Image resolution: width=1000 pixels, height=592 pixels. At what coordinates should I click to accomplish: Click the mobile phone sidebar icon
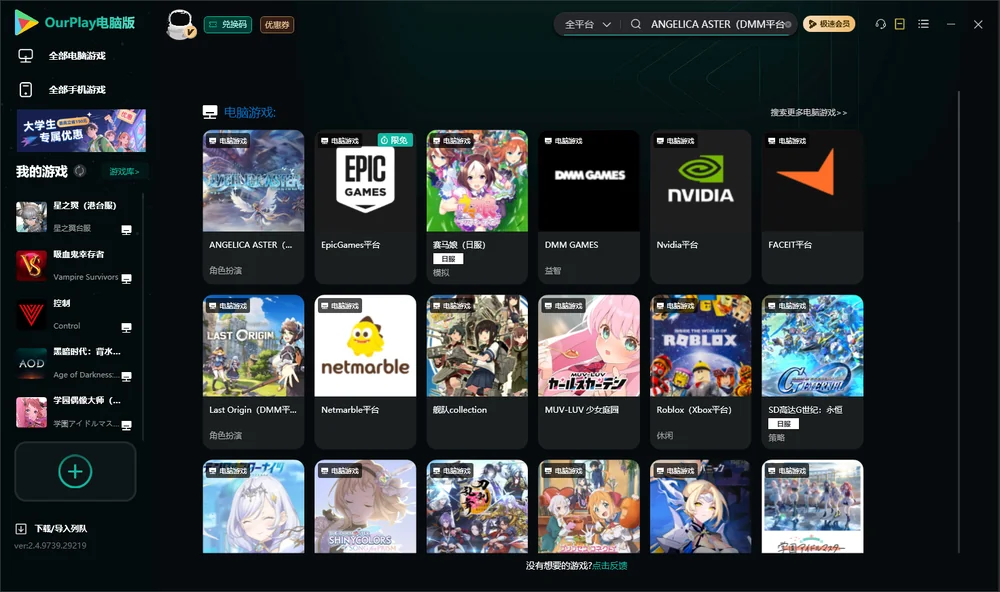pyautogui.click(x=26, y=90)
